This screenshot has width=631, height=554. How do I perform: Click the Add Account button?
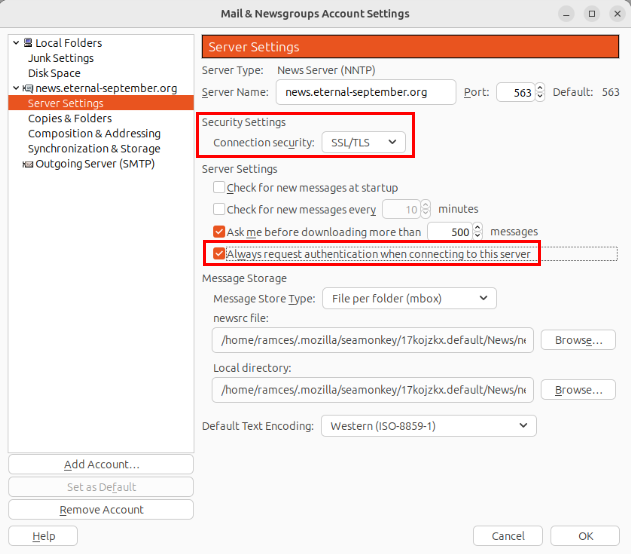(101, 464)
